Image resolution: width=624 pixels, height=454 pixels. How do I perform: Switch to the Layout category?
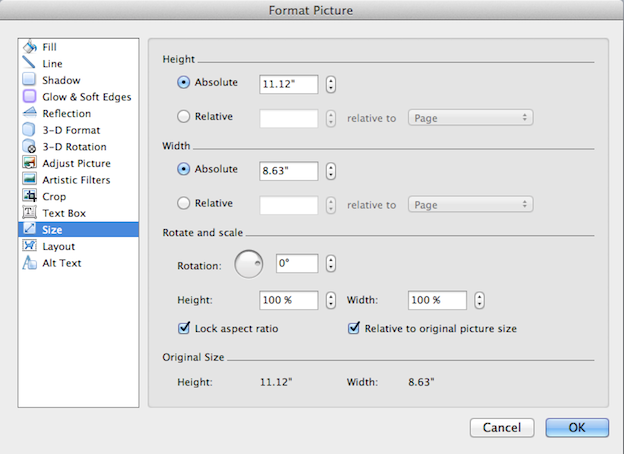point(58,246)
